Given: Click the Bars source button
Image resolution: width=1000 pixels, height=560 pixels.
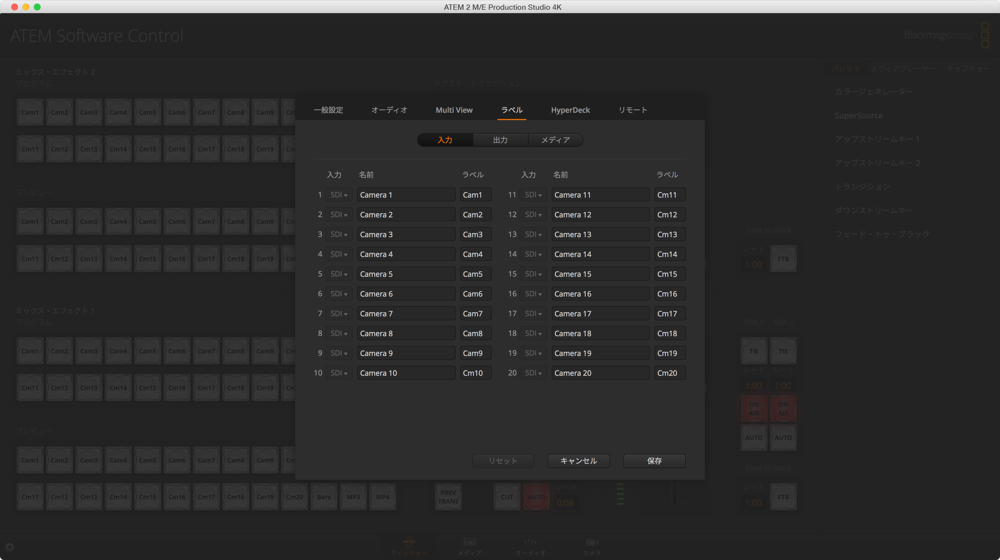Looking at the screenshot, I should pyautogui.click(x=324, y=497).
